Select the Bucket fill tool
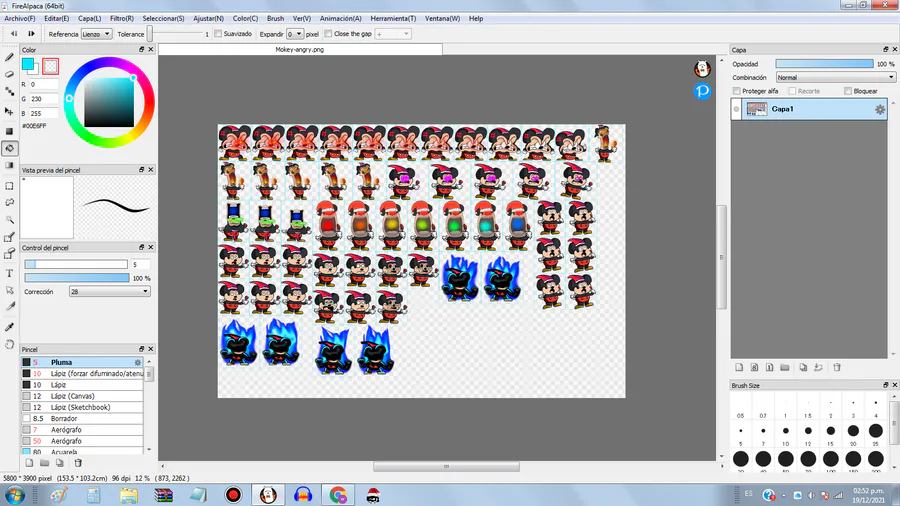Viewport: 900px width, 506px height. point(9,149)
